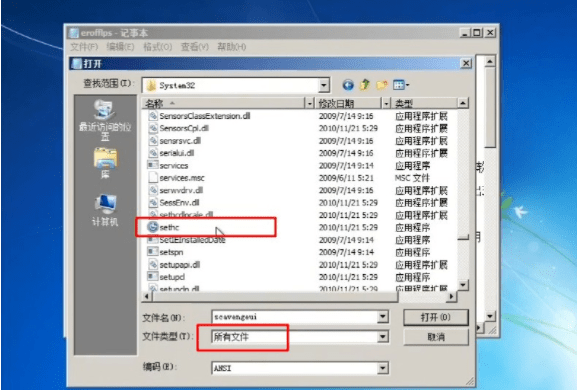Image resolution: width=579 pixels, height=390 pixels.
Task: Open Libraries in left sidebar
Action: coord(105,163)
